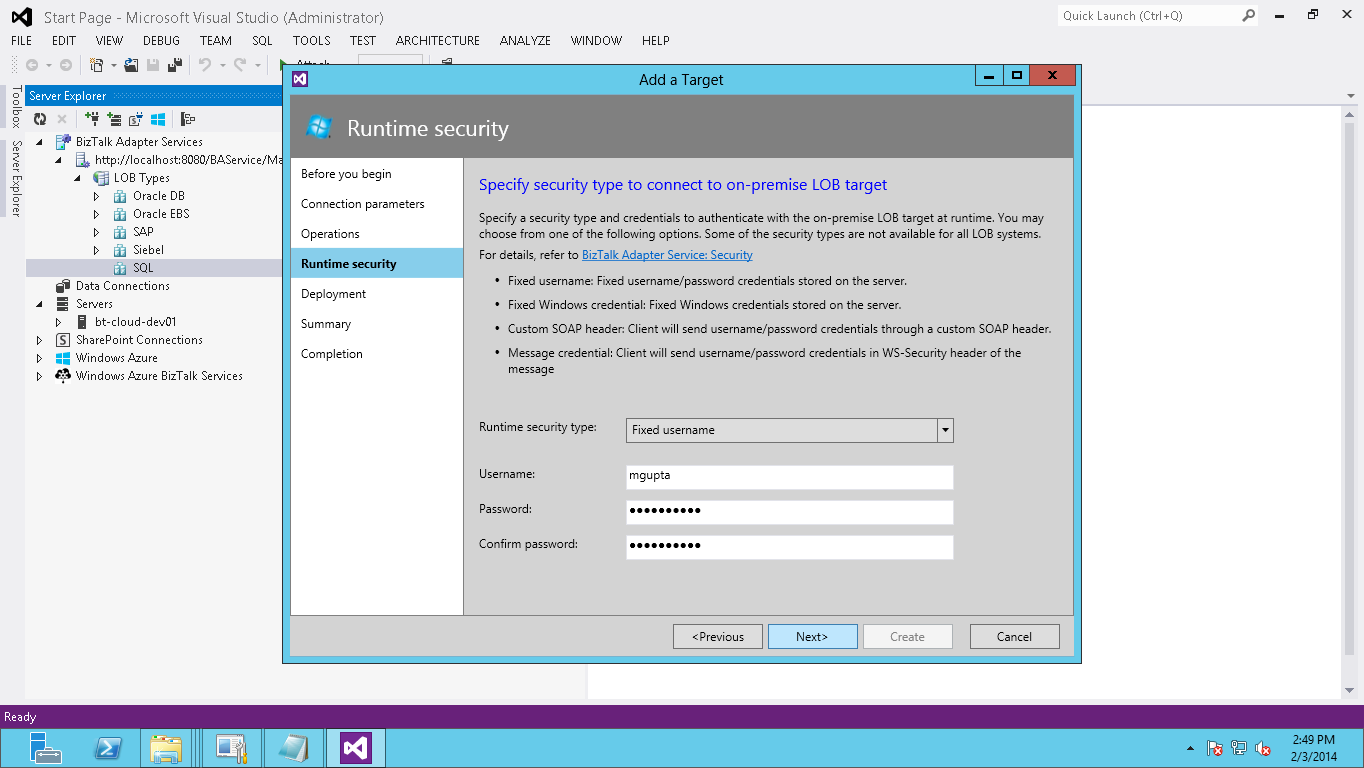Show hidden tray icons arrow
Image resolution: width=1364 pixels, height=768 pixels.
[x=1190, y=748]
